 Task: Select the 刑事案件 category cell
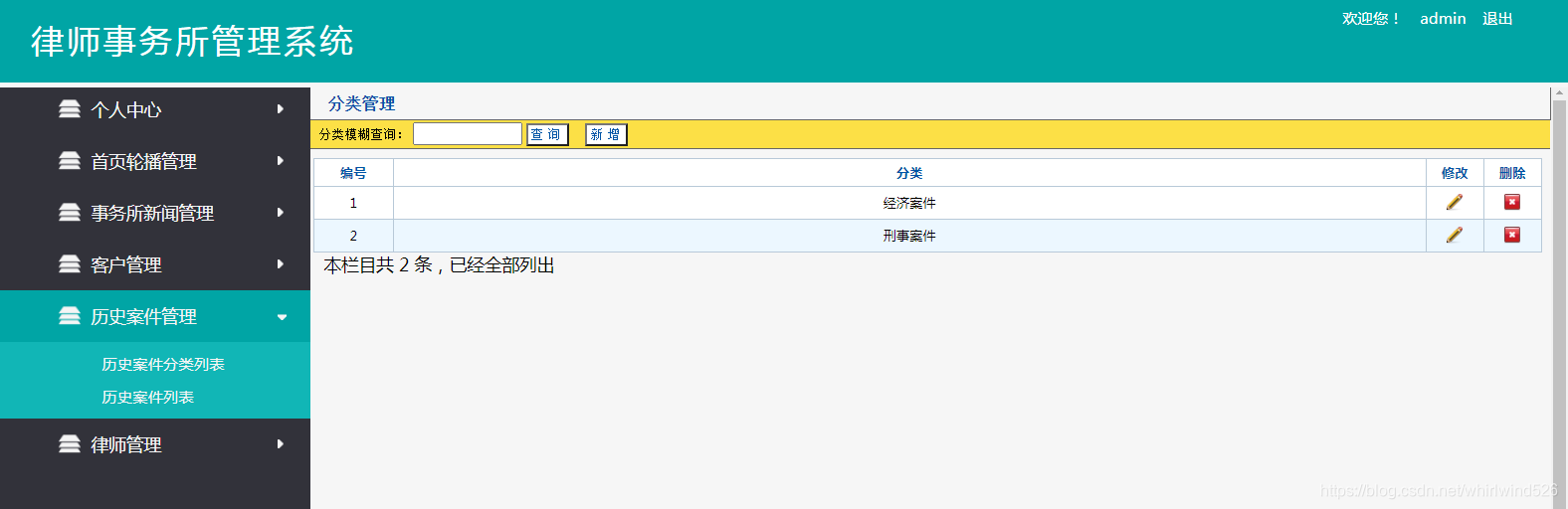(909, 236)
